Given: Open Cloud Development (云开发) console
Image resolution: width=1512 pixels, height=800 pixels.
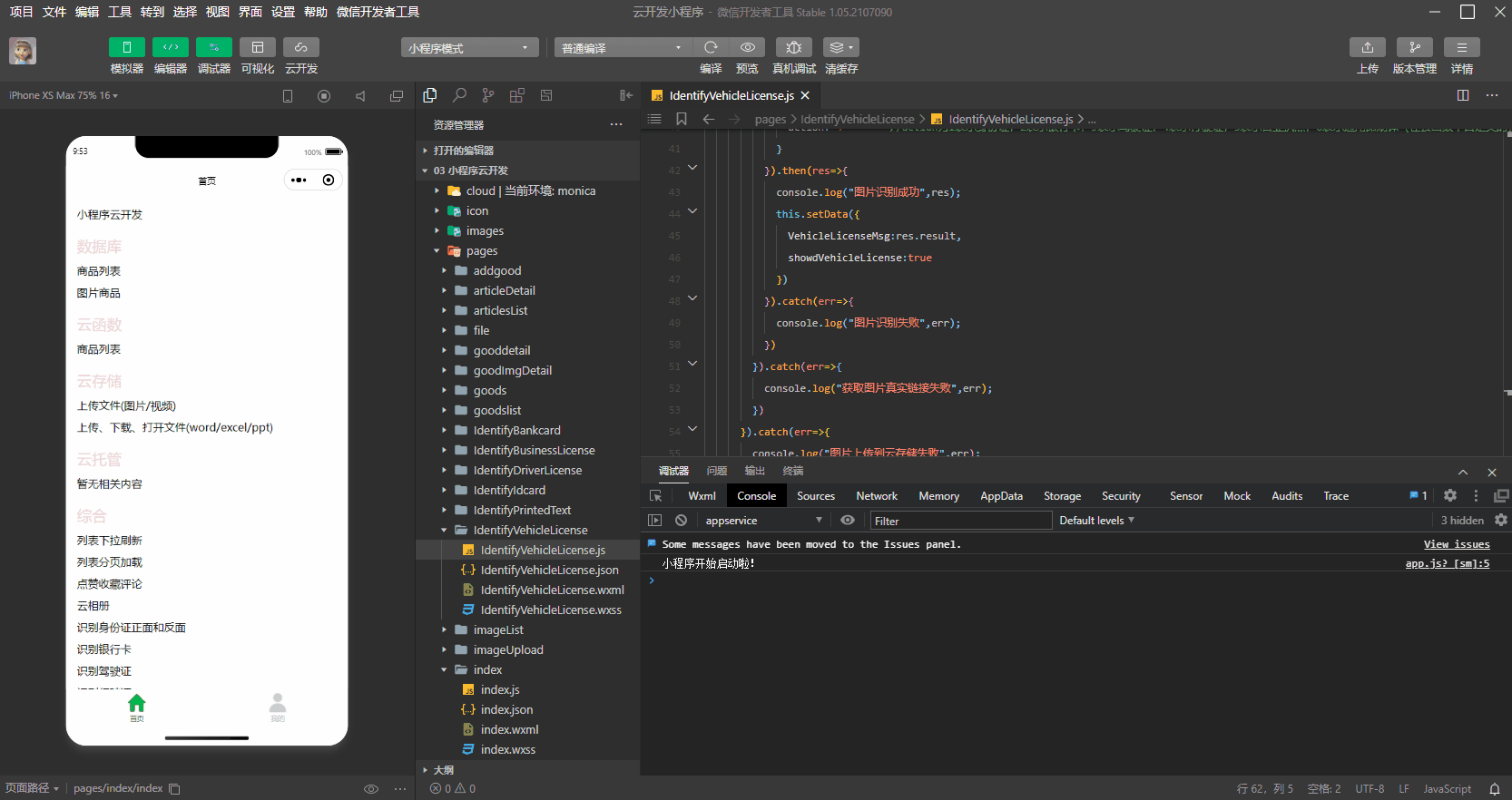Looking at the screenshot, I should click(301, 47).
